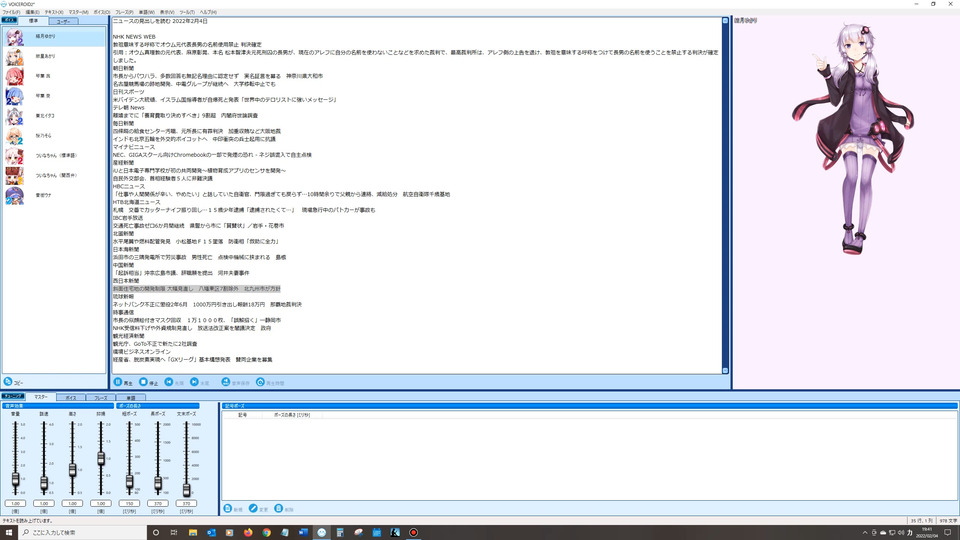Click the highlighted 西日本新聞 headline line
Image resolution: width=960 pixels, height=540 pixels.
coord(197,288)
